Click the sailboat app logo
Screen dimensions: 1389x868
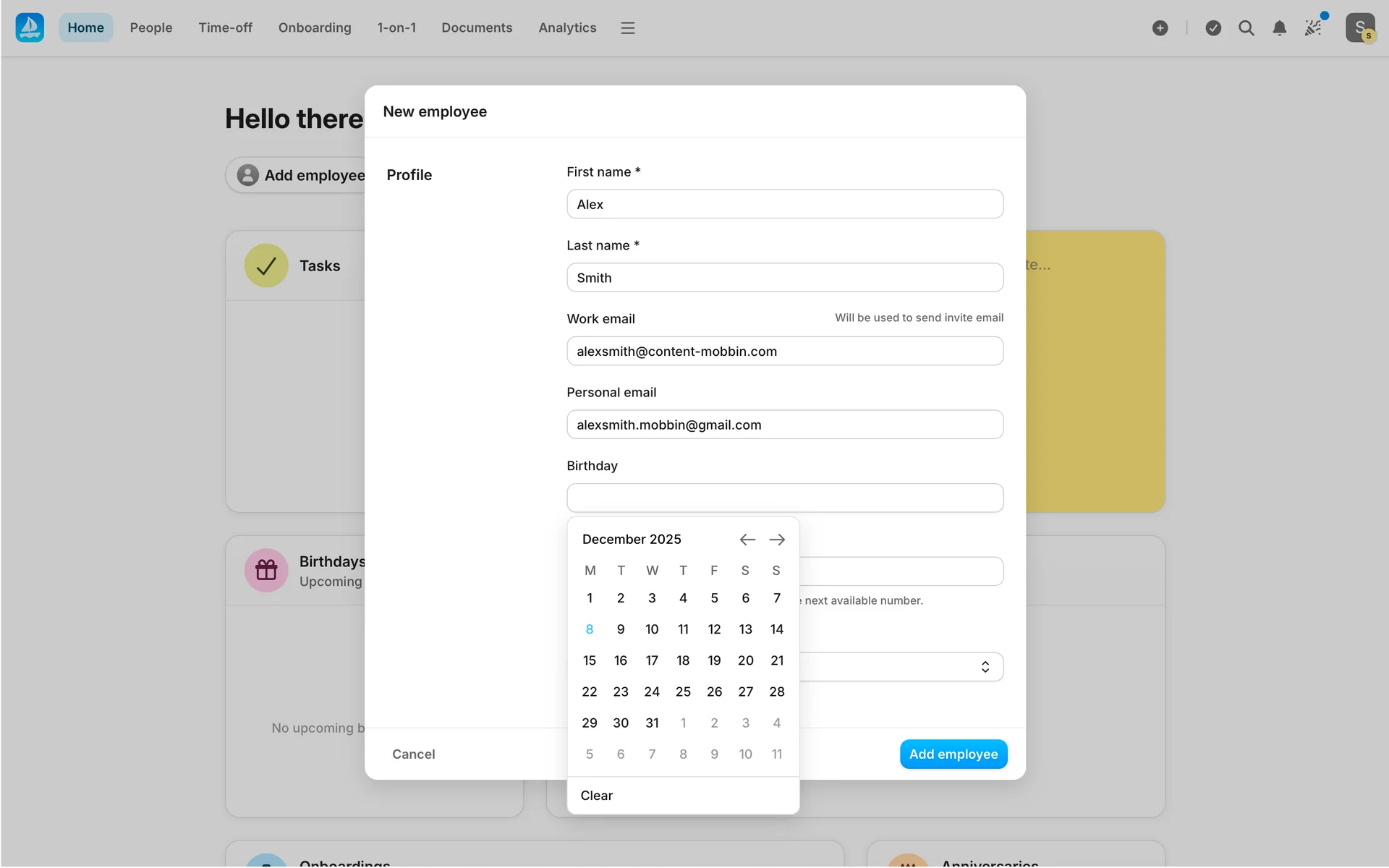[30, 27]
